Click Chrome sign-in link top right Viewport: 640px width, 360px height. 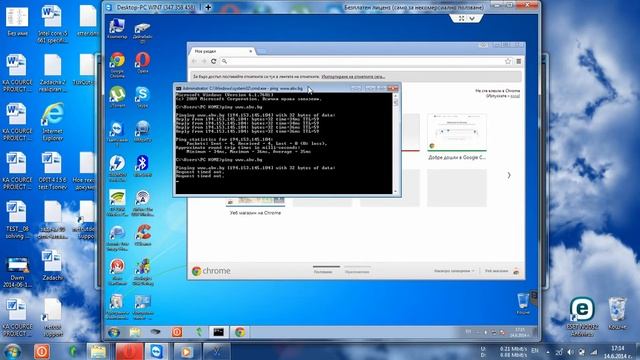click(516, 96)
